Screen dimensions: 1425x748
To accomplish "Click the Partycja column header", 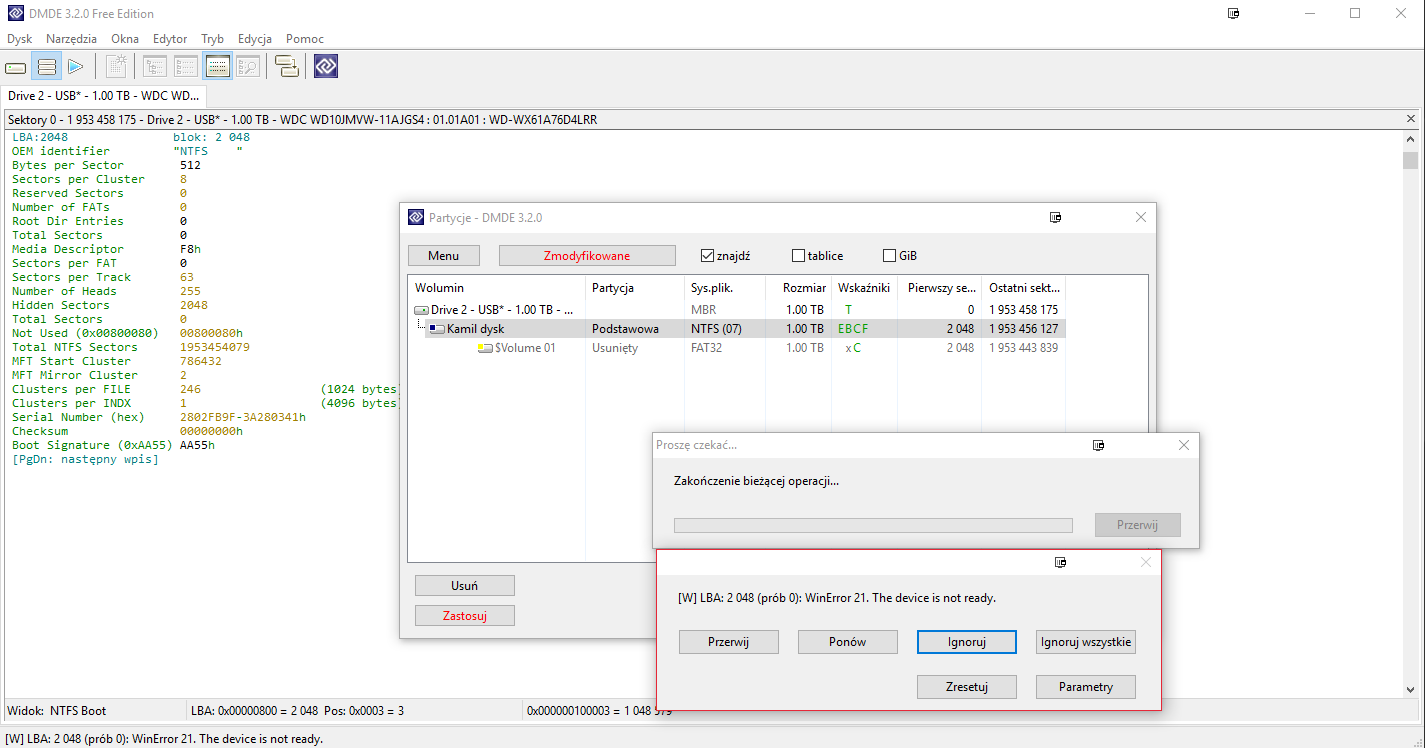I will pos(635,288).
